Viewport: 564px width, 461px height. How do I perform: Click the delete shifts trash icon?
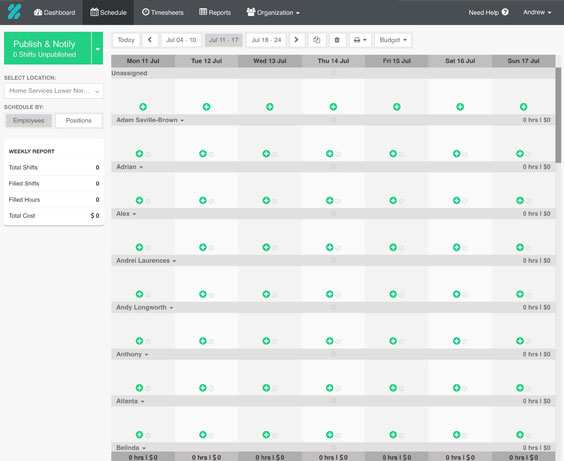337,40
